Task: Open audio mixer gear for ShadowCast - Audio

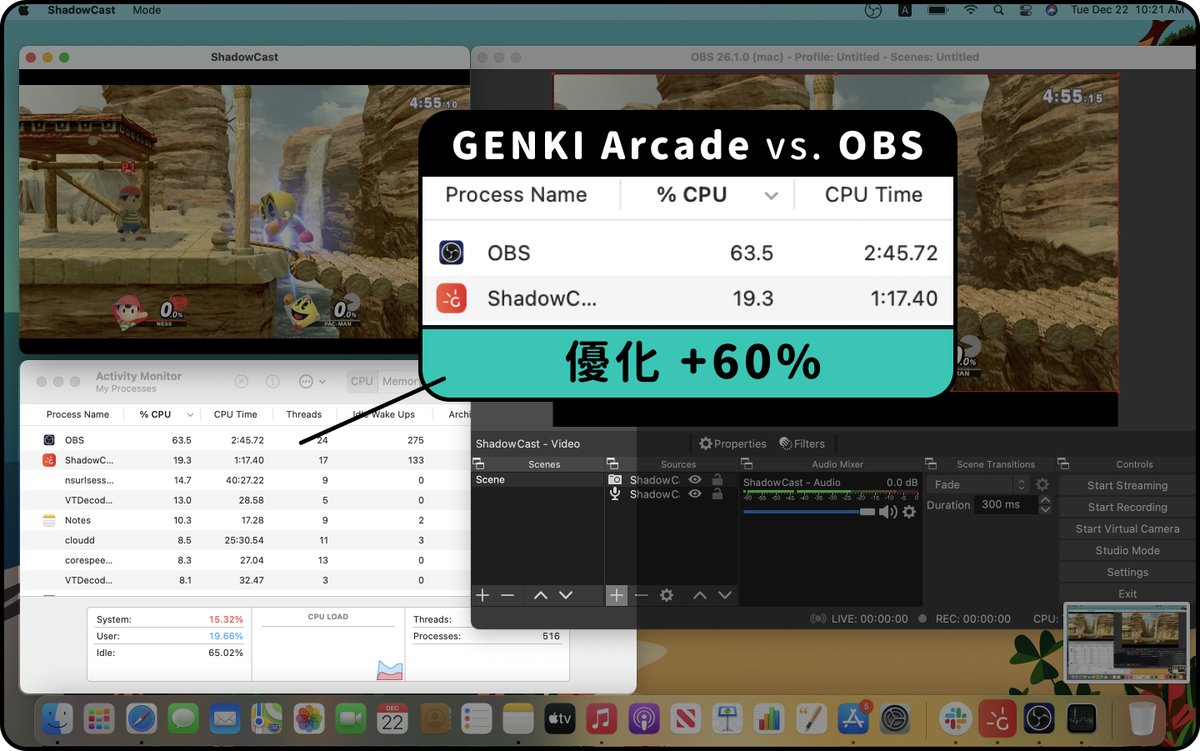Action: tap(909, 512)
